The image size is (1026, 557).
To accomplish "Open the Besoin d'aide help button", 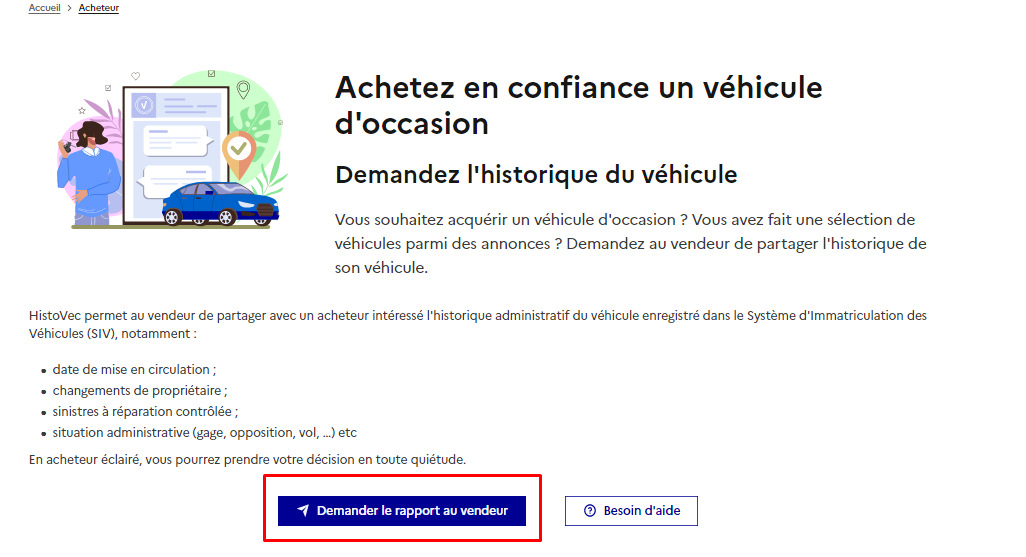I will (631, 511).
